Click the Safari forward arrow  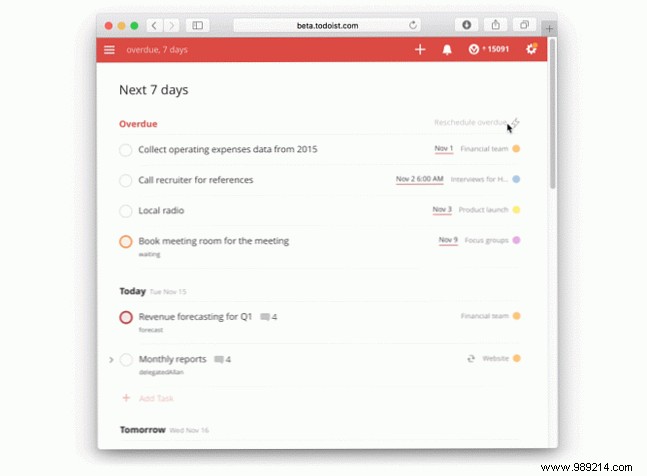click(x=172, y=26)
